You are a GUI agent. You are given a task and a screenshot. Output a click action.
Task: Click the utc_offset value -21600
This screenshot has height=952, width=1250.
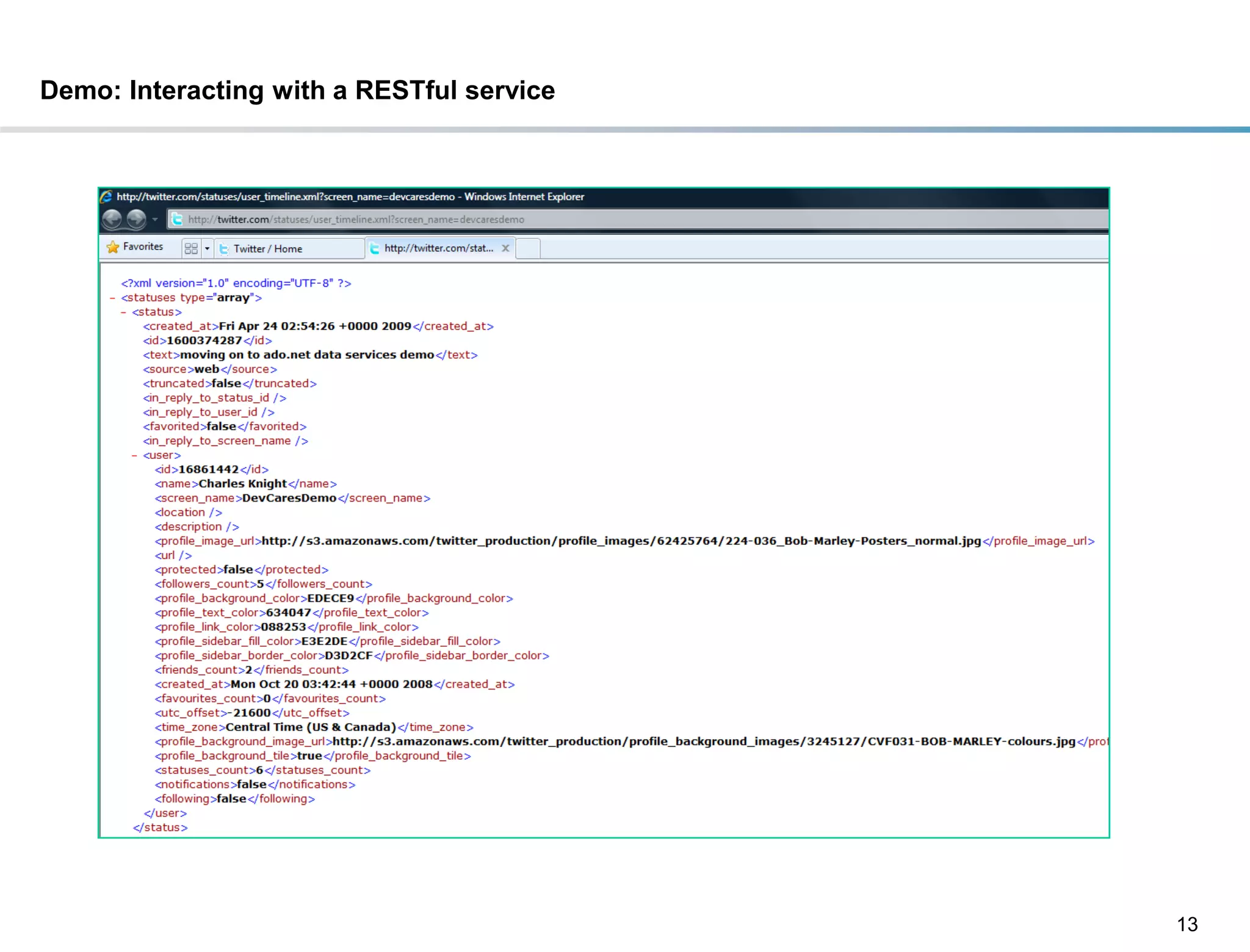pyautogui.click(x=249, y=713)
